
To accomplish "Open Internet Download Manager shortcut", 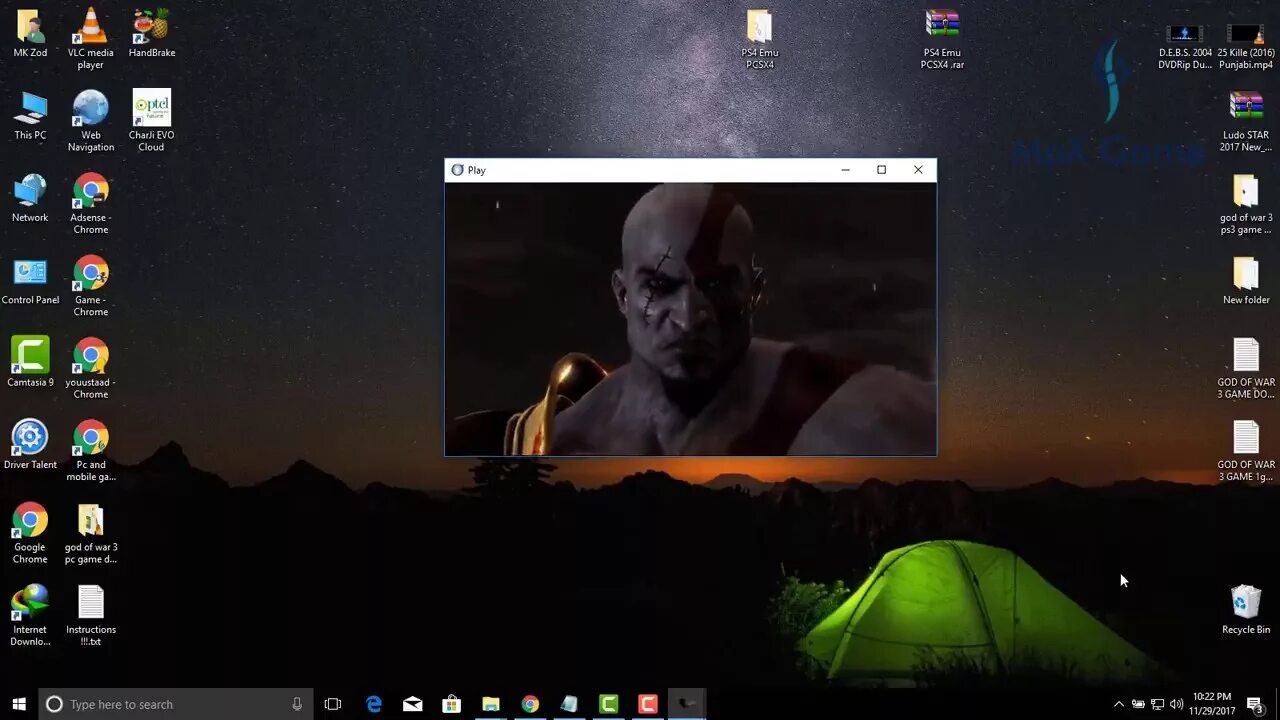I will pyautogui.click(x=30, y=616).
